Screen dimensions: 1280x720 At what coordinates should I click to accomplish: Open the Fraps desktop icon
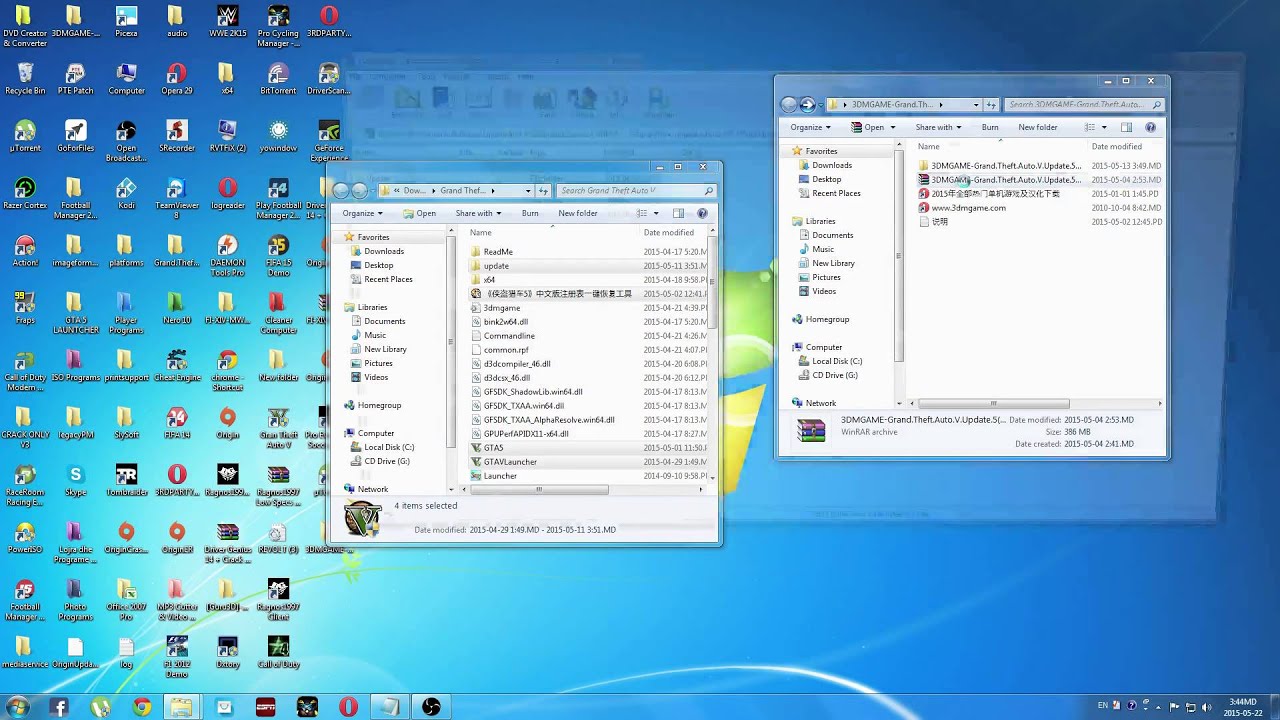tap(25, 308)
